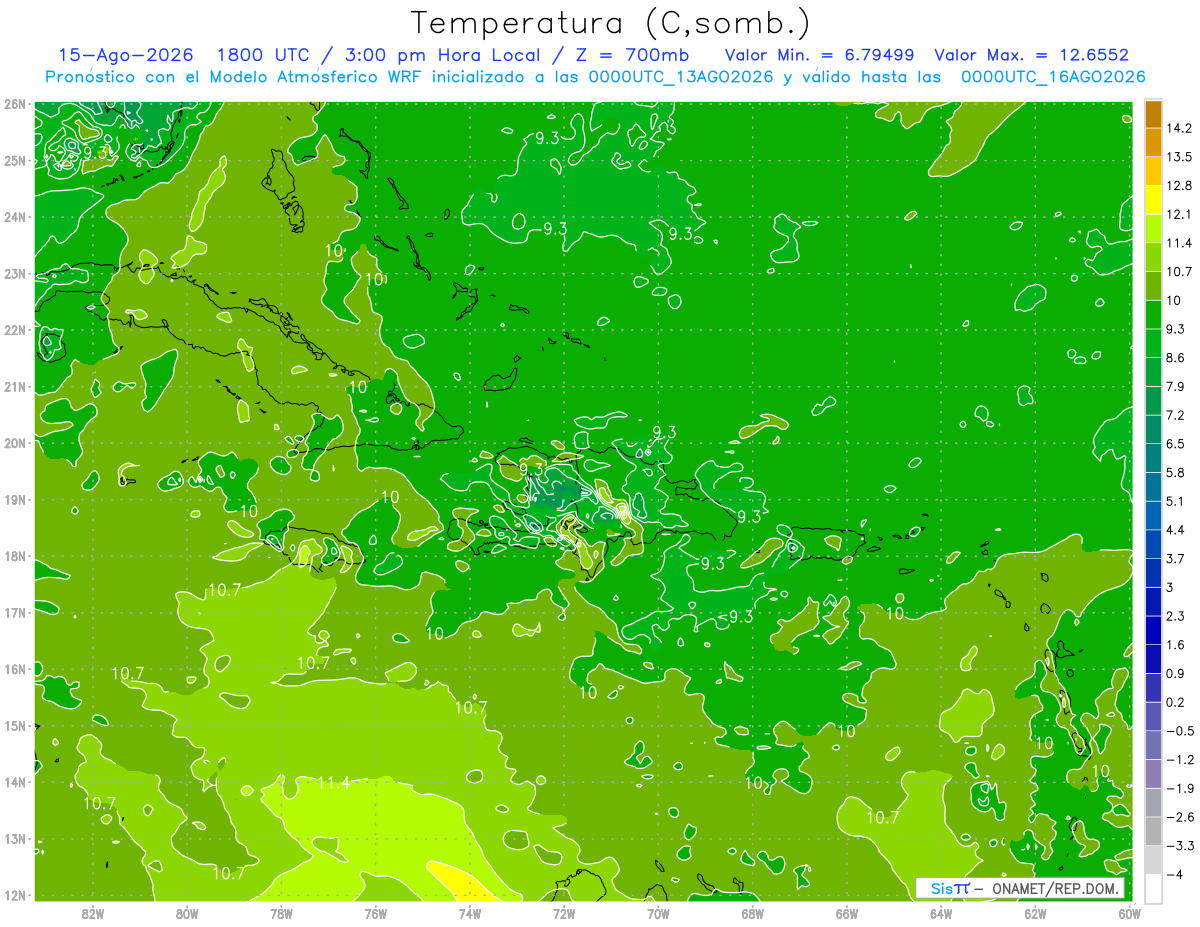Click the dark blue legend swatch between 1.6 and 2.3

pyautogui.click(x=1153, y=630)
